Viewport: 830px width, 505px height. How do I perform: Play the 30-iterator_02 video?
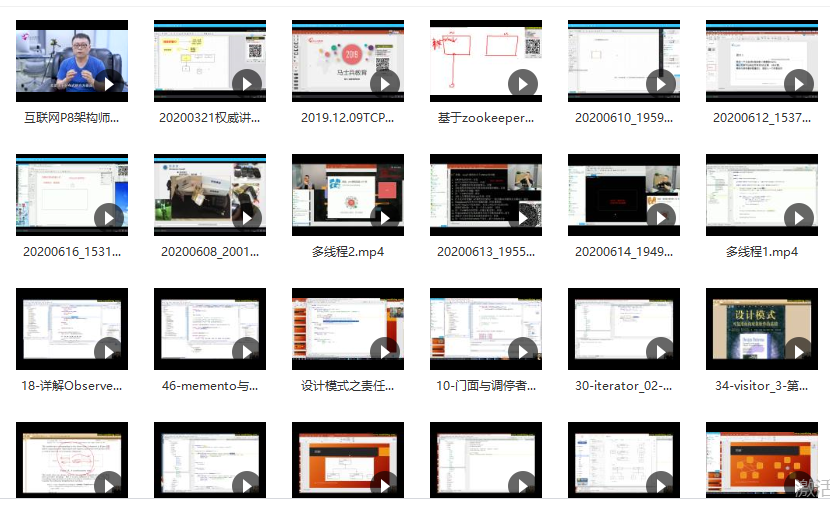pyautogui.click(x=661, y=352)
